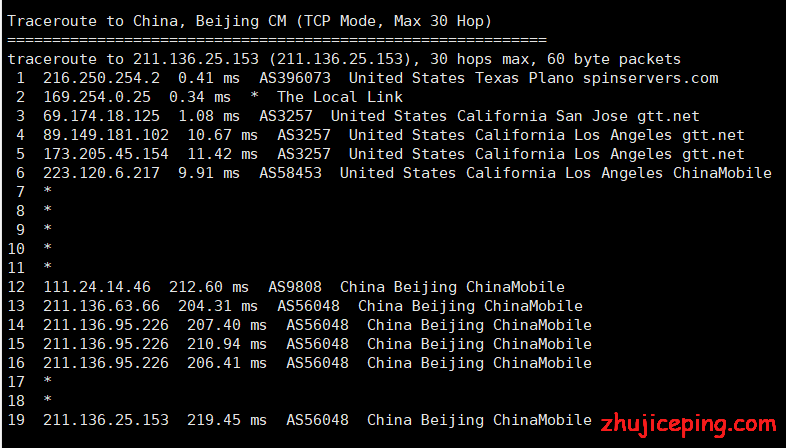
Task: Click IP address 216.250.254.2
Action: (101, 78)
